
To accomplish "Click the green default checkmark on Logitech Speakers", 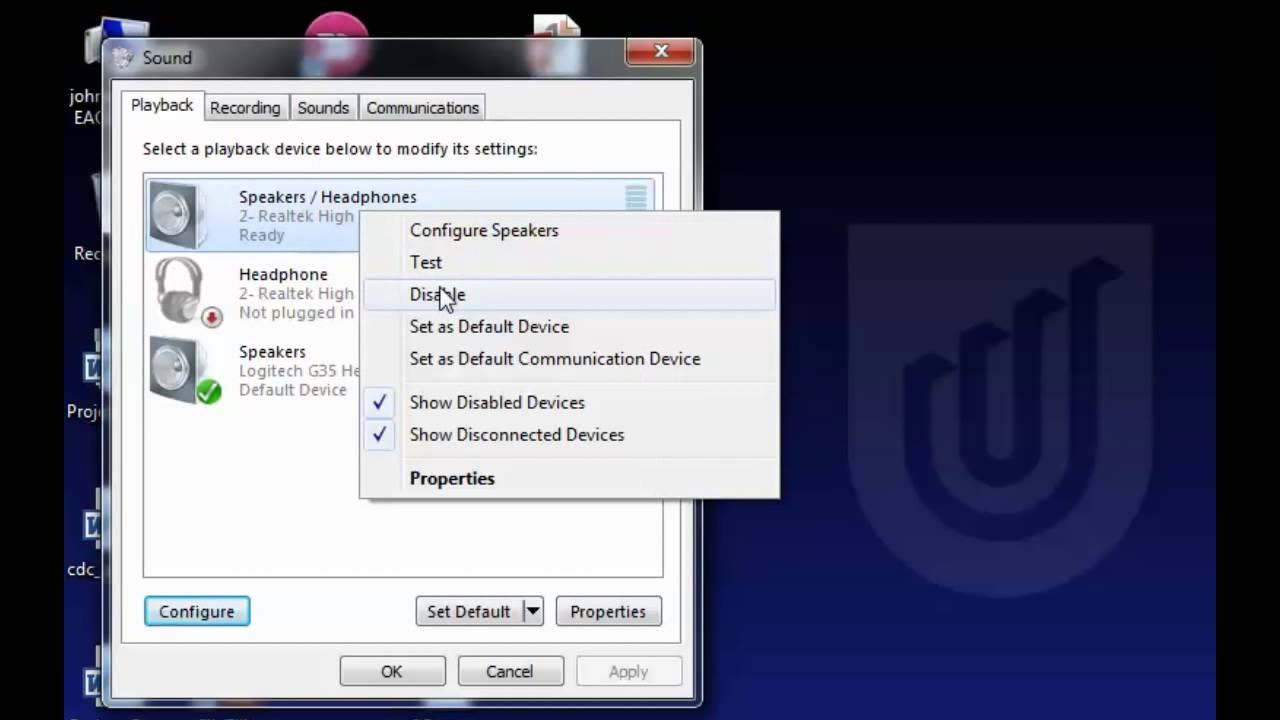I will [x=209, y=393].
